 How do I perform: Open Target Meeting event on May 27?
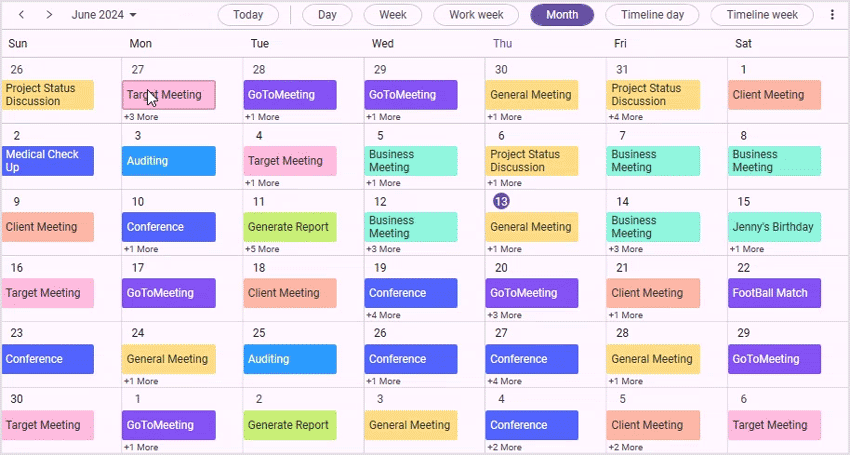[169, 95]
